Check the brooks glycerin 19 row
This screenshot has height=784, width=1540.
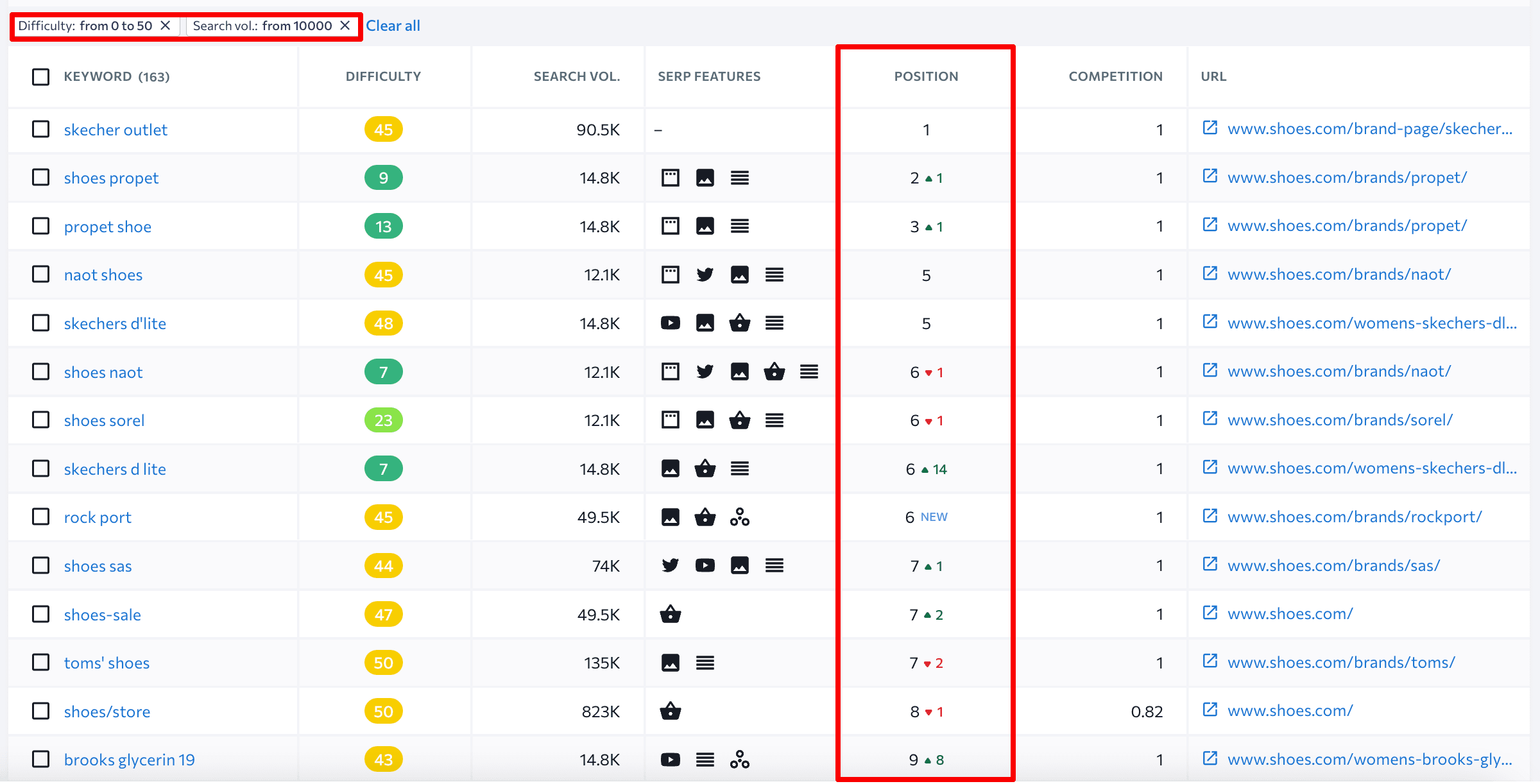pos(41,759)
